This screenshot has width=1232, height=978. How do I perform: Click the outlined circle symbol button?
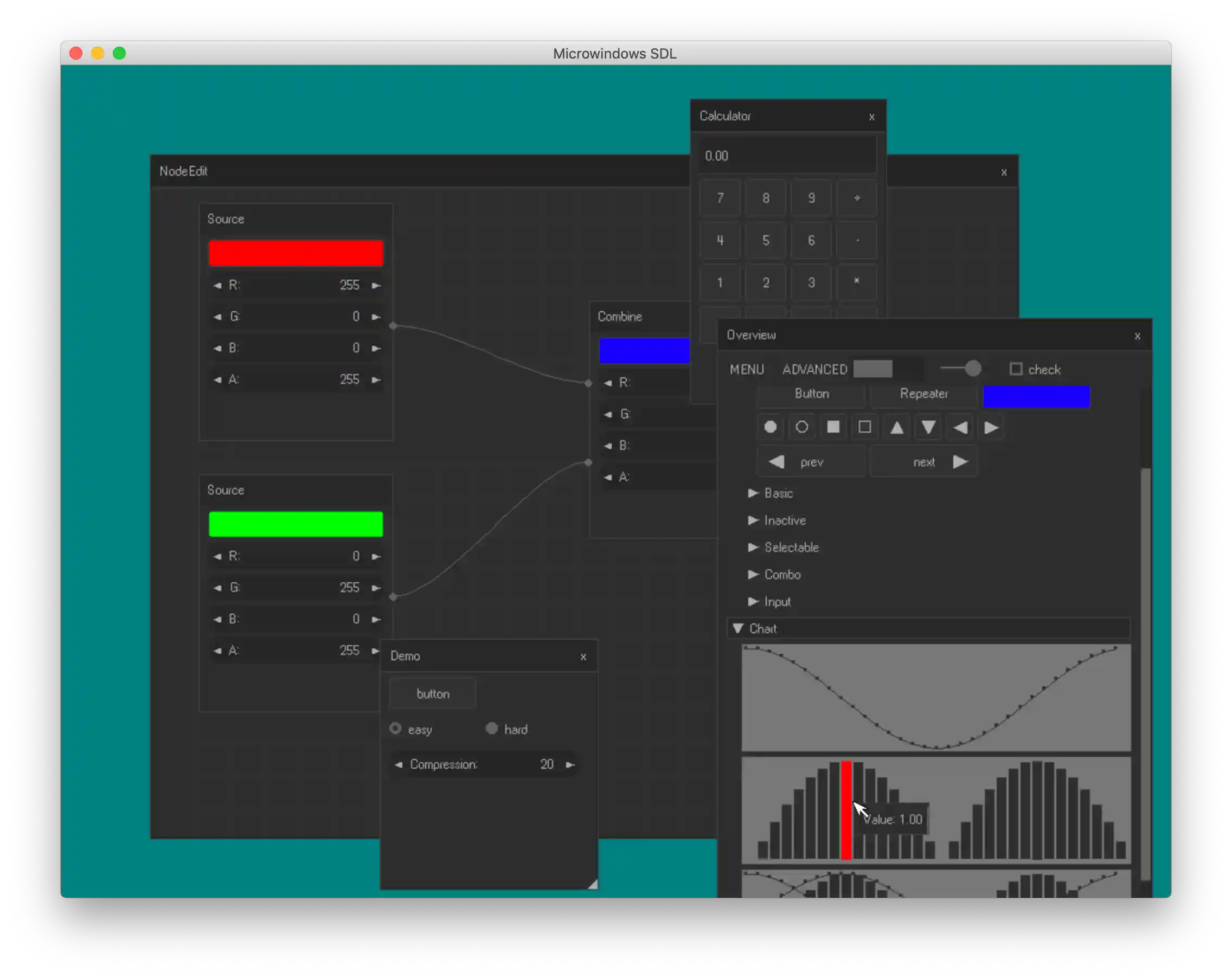click(x=801, y=427)
